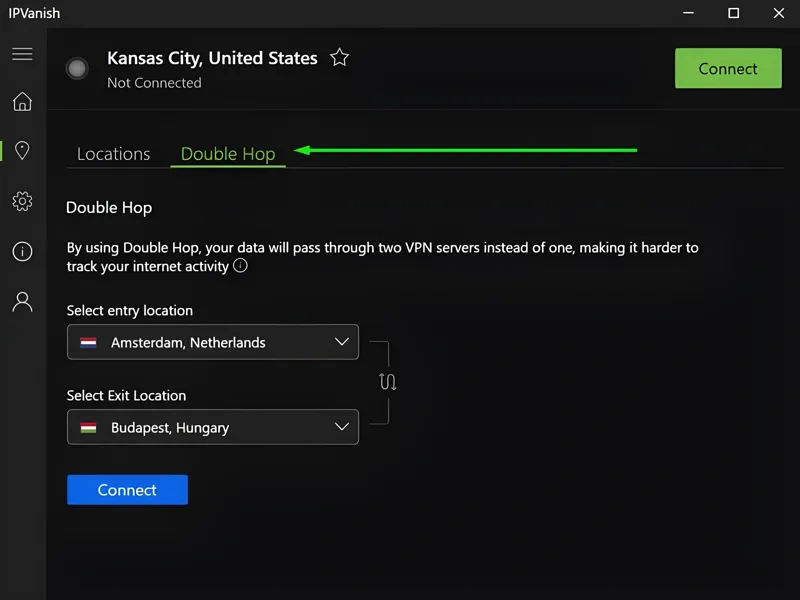Open entry location dropdown showing Amsterdam, Netherlands
Viewport: 800px width, 600px height.
pyautogui.click(x=213, y=342)
